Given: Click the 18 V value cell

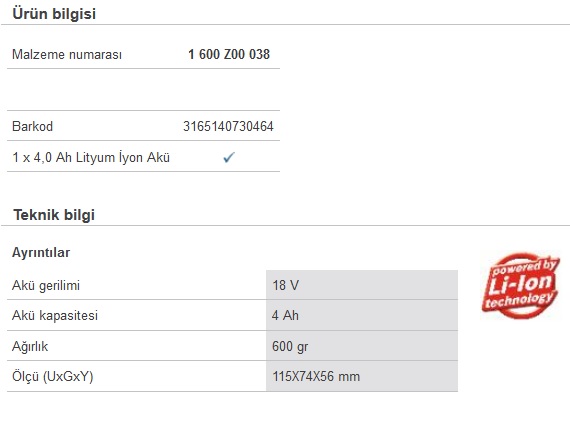Looking at the screenshot, I should tap(362, 285).
